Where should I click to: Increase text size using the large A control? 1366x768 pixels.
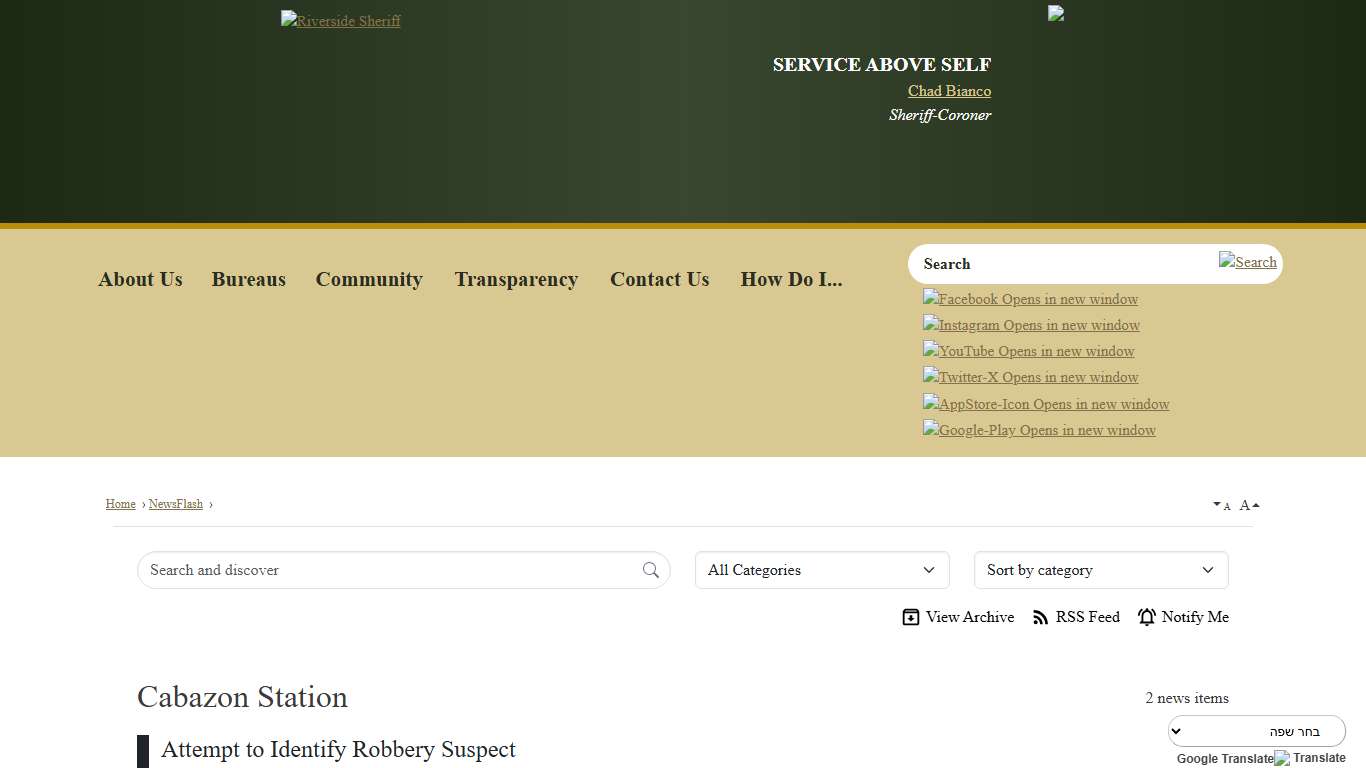pyautogui.click(x=1245, y=505)
